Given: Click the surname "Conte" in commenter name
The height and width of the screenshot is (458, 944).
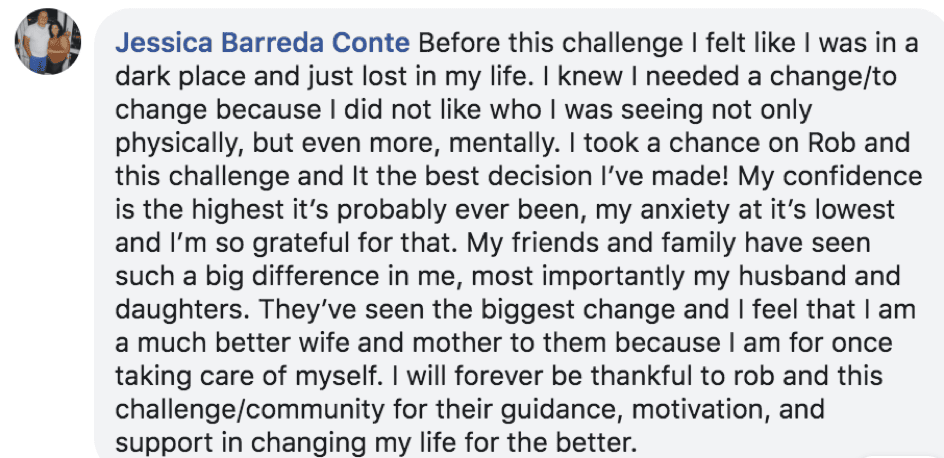Looking at the screenshot, I should tap(374, 43).
